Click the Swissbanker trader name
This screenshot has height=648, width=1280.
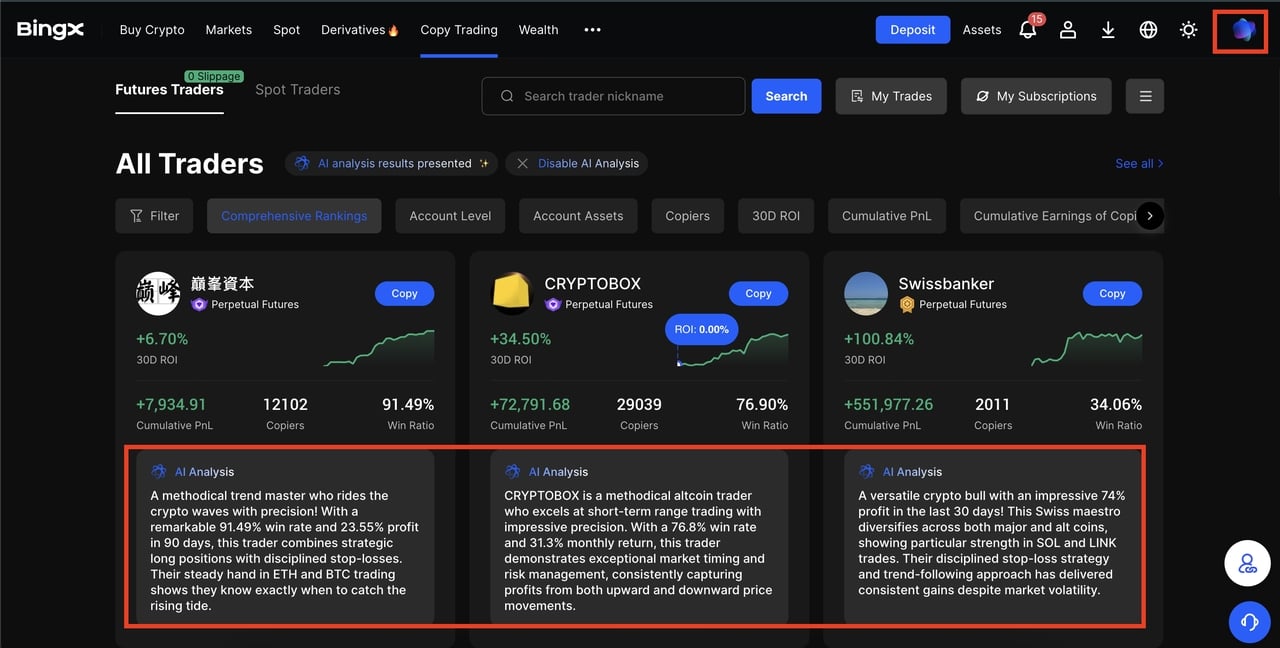[x=946, y=283]
